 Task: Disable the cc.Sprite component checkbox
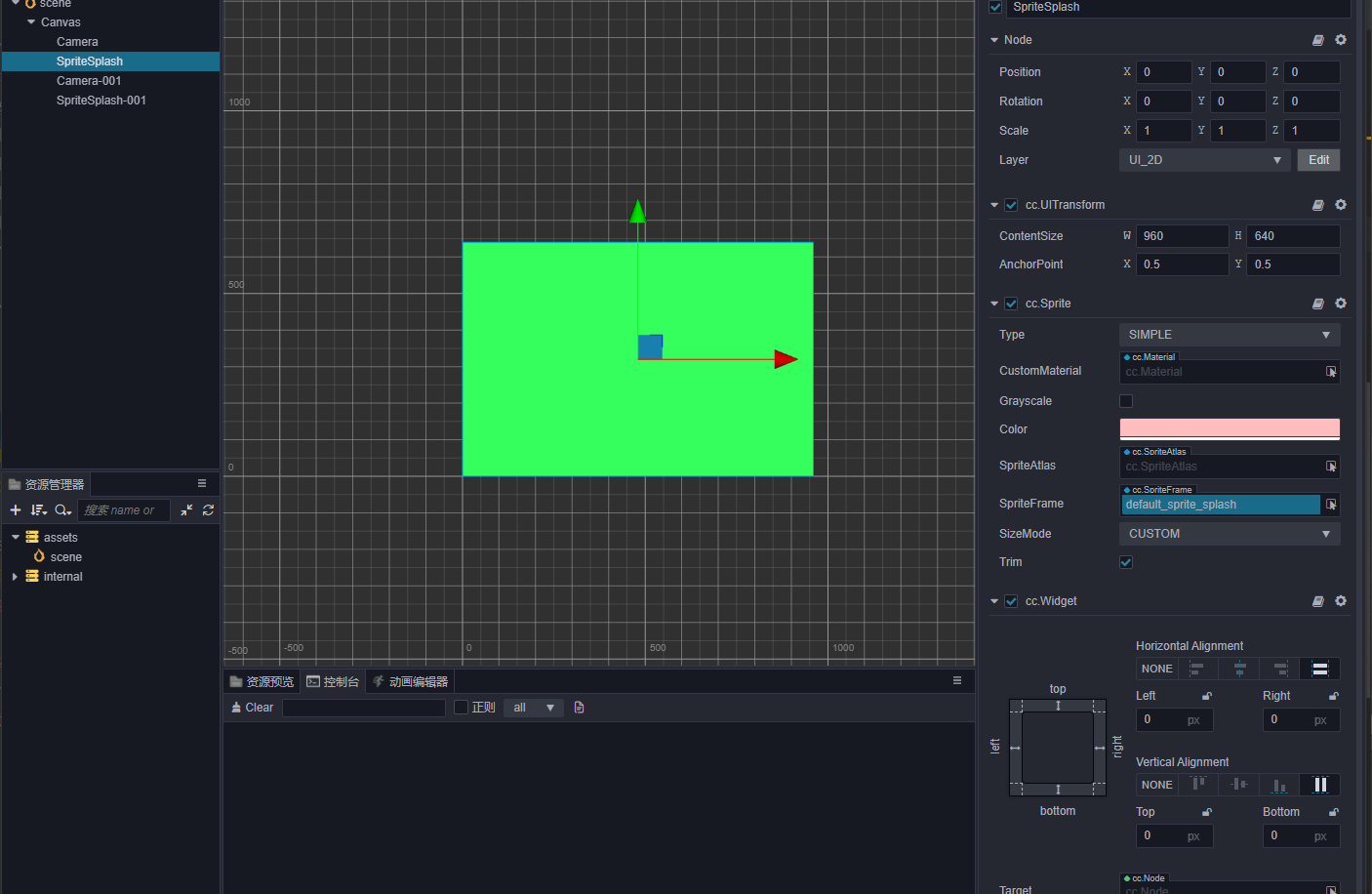[1011, 304]
